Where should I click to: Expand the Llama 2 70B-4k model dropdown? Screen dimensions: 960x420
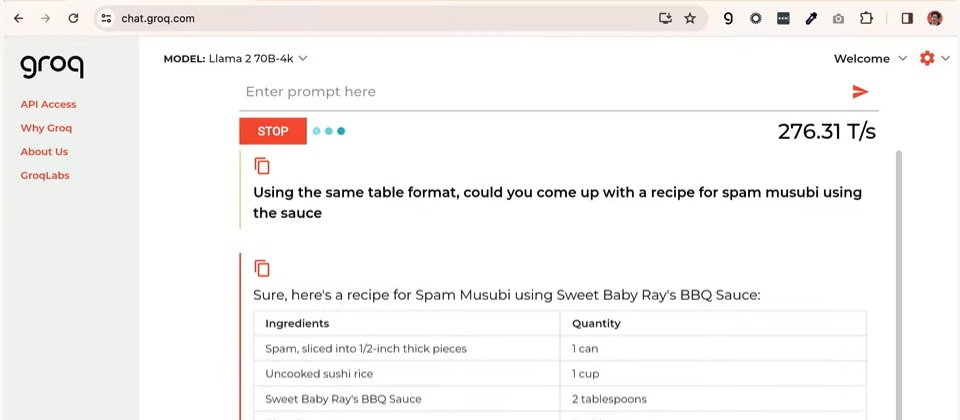(236, 59)
